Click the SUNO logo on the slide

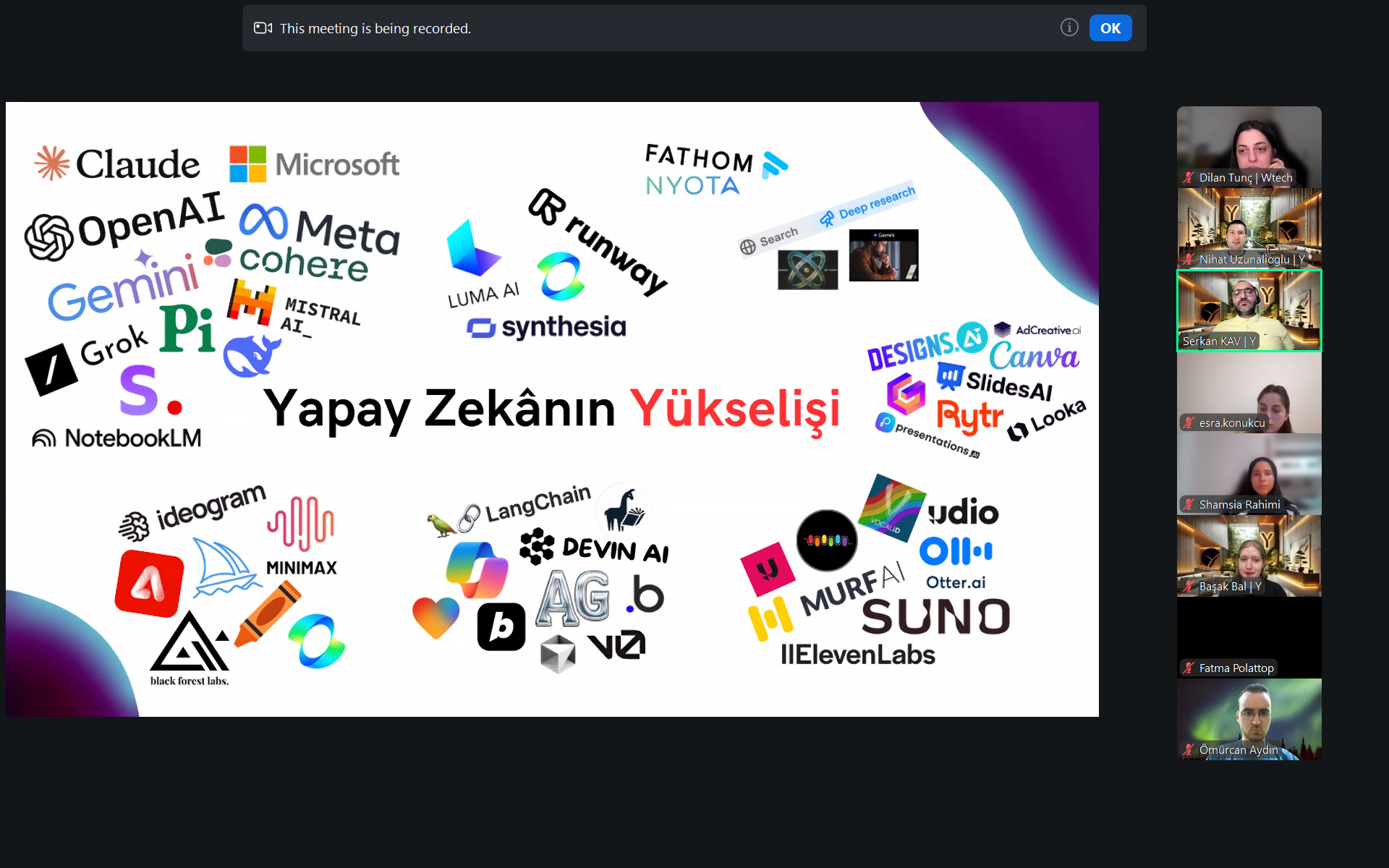point(935,617)
